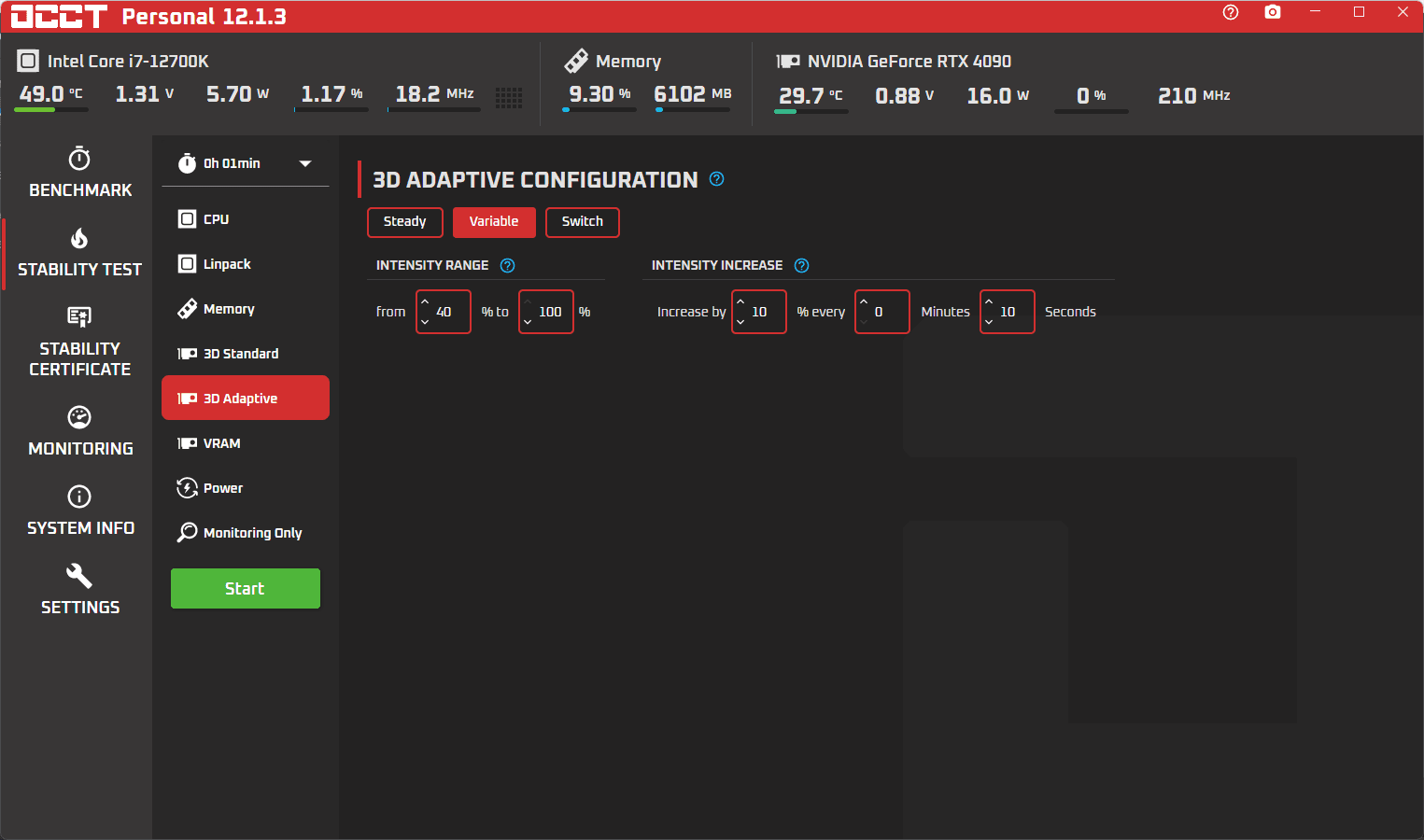Open Settings wrench icon

coord(79,576)
